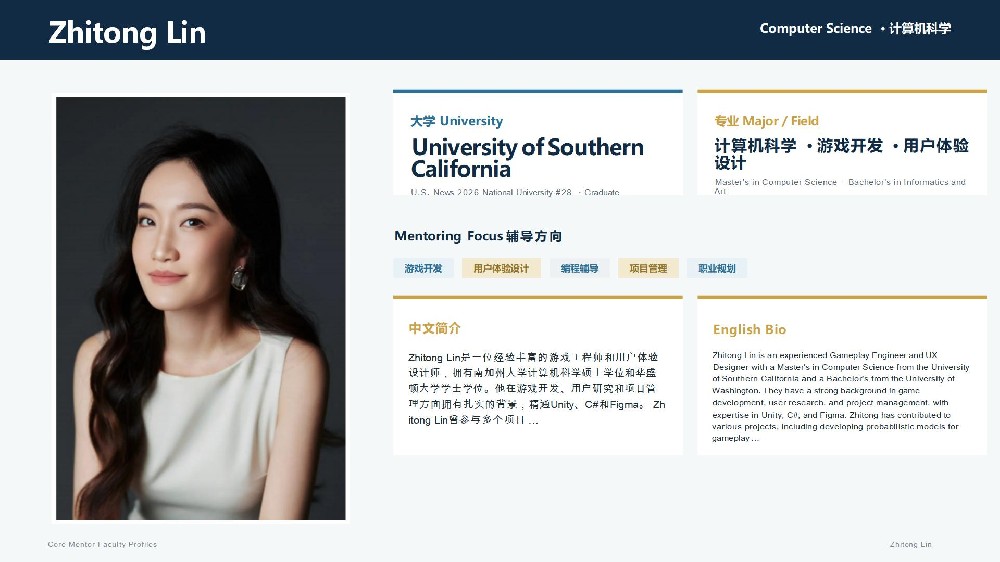Click the English Bio heading
Image resolution: width=1000 pixels, height=562 pixels.
point(749,329)
